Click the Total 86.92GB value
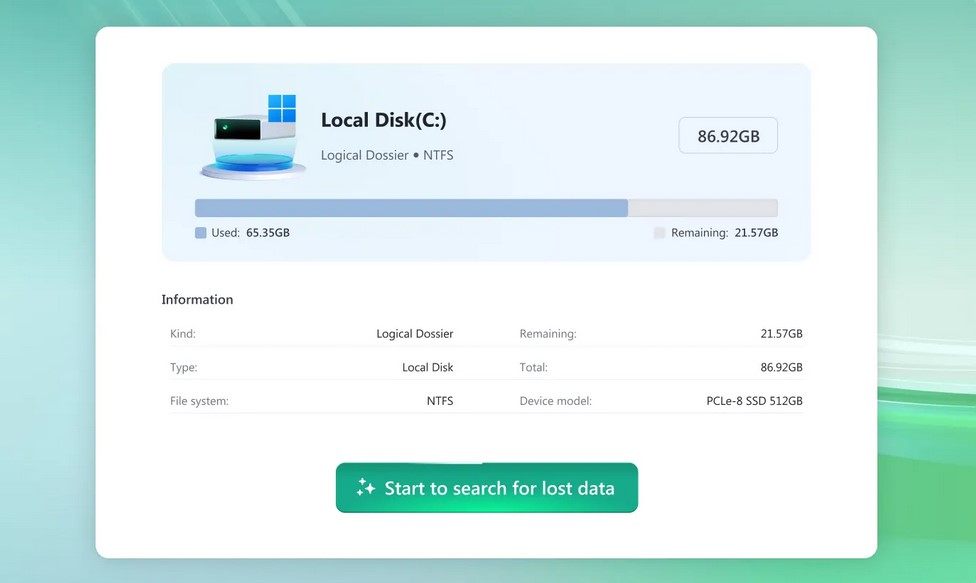 (781, 367)
